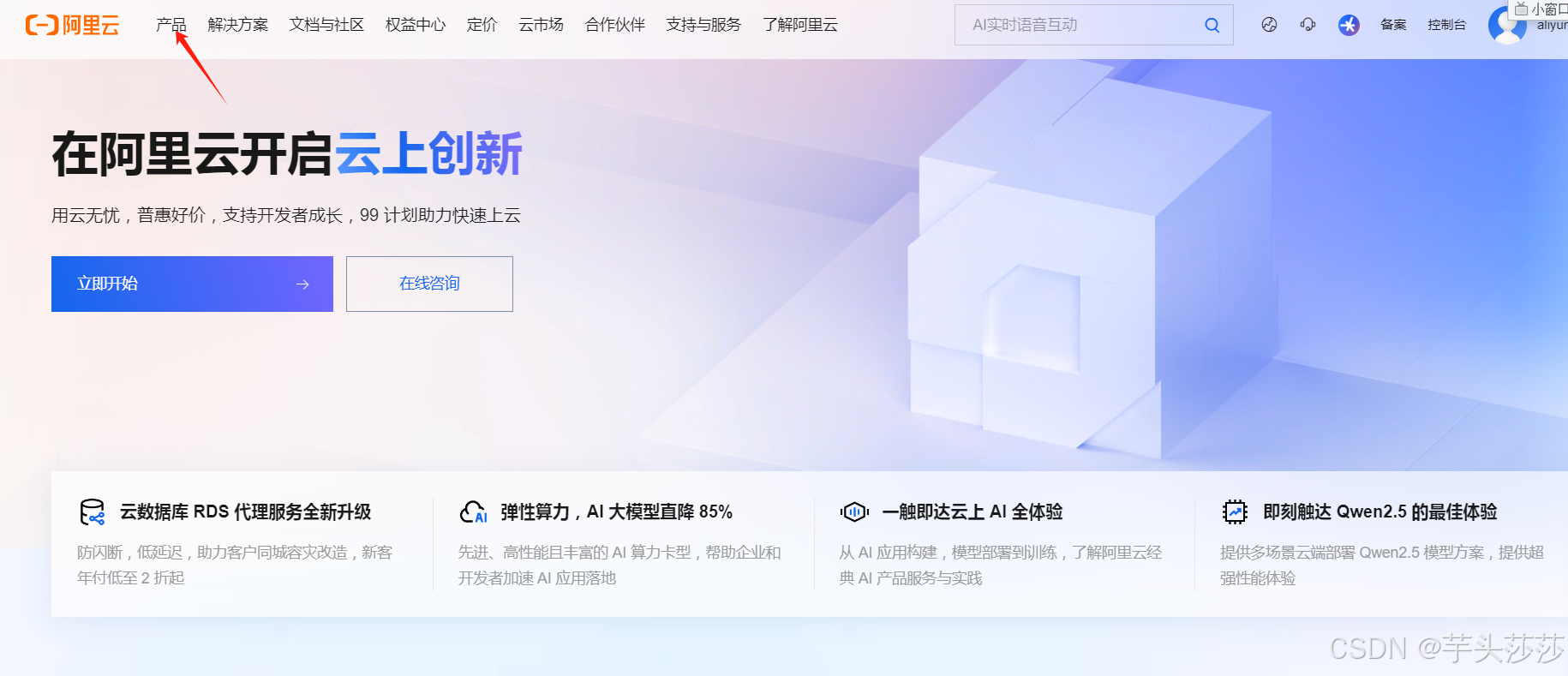The height and width of the screenshot is (676, 1568).
Task: Open the 控制台 console link
Action: pyautogui.click(x=1446, y=25)
